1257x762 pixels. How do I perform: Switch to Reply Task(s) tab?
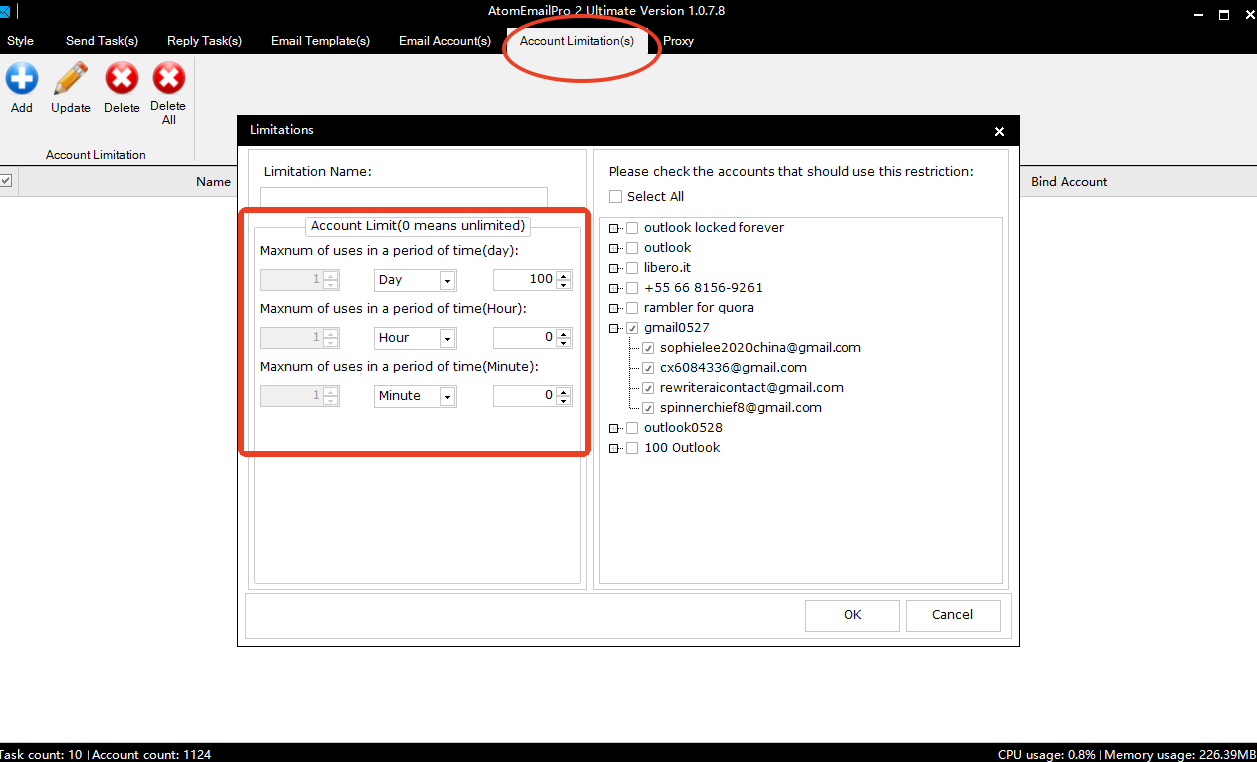click(x=204, y=41)
